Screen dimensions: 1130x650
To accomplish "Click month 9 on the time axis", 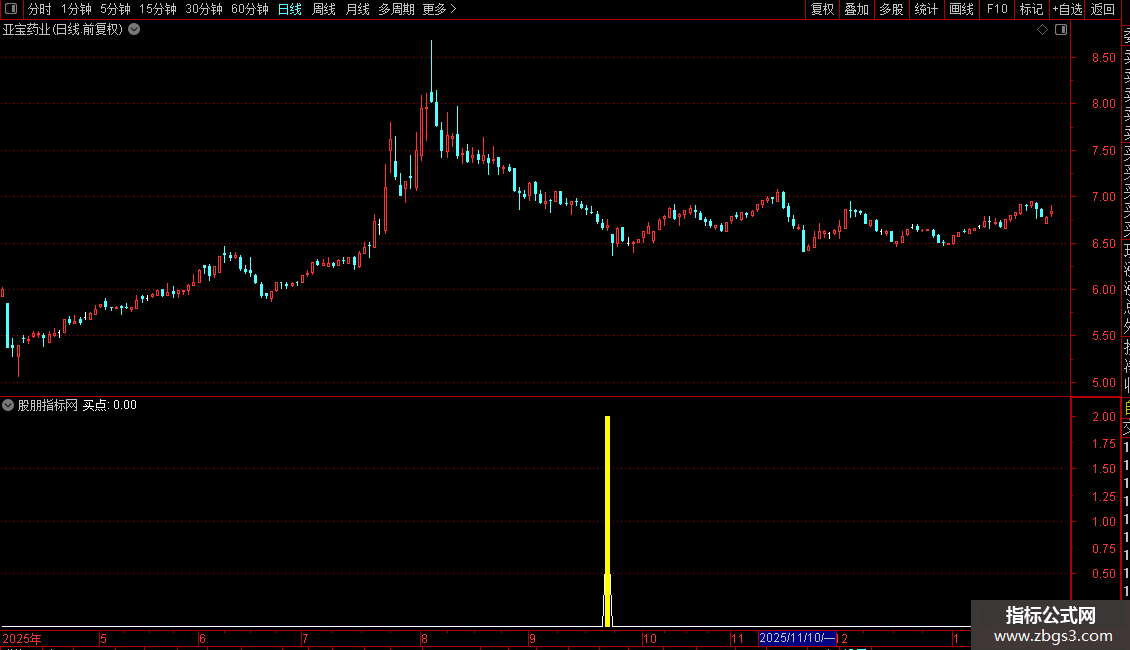I will coord(532,638).
